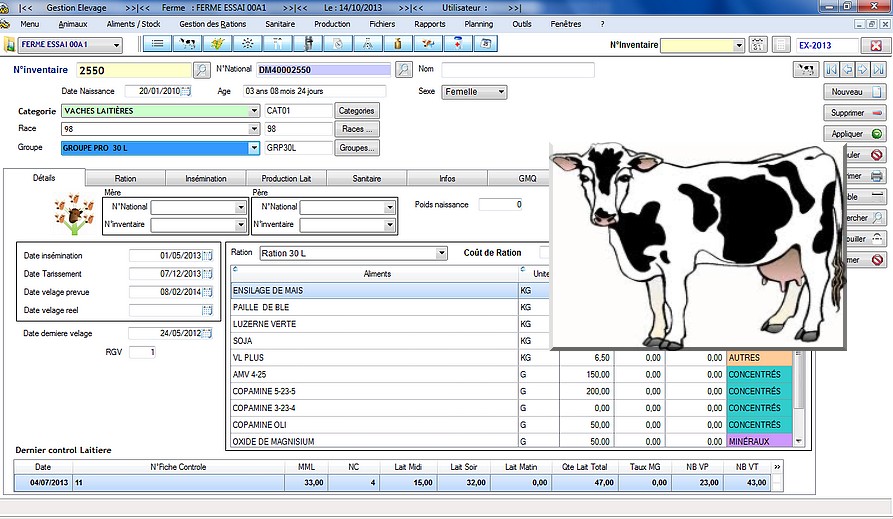This screenshot has height=519, width=893.
Task: Click the Nom input field
Action: [517, 70]
